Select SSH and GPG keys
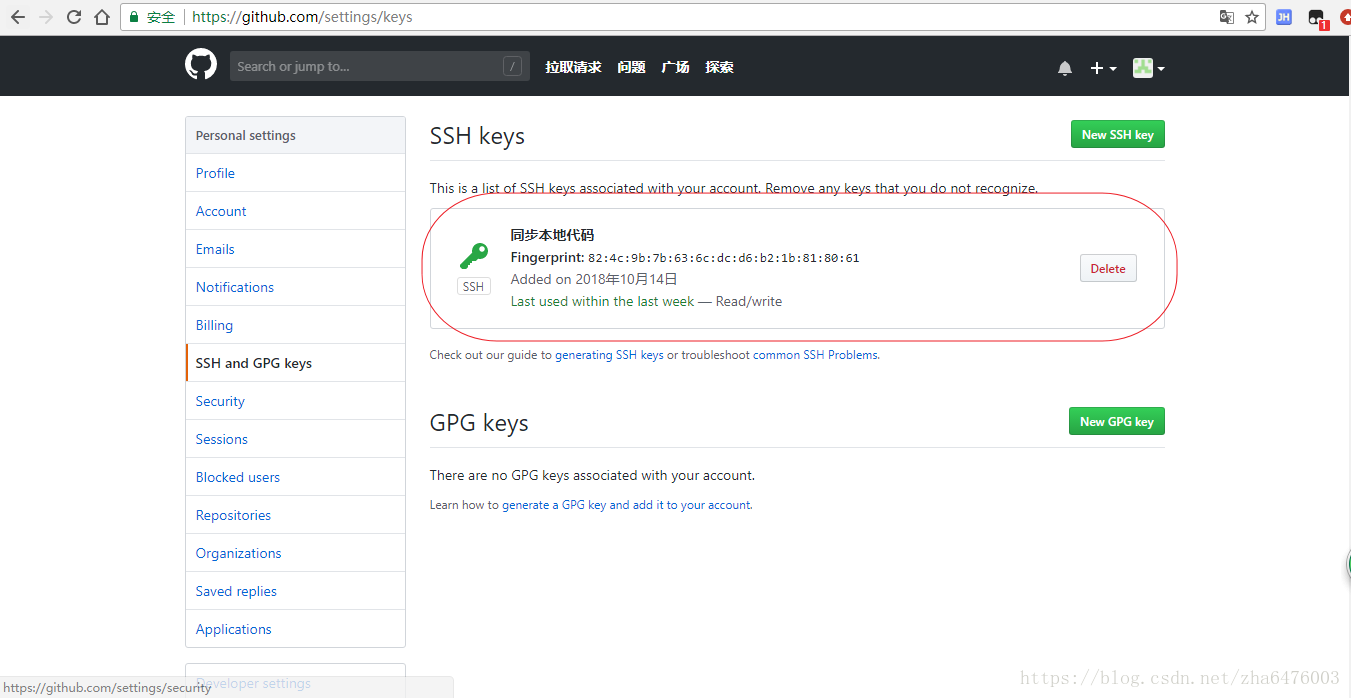The image size is (1351, 698). [295, 363]
